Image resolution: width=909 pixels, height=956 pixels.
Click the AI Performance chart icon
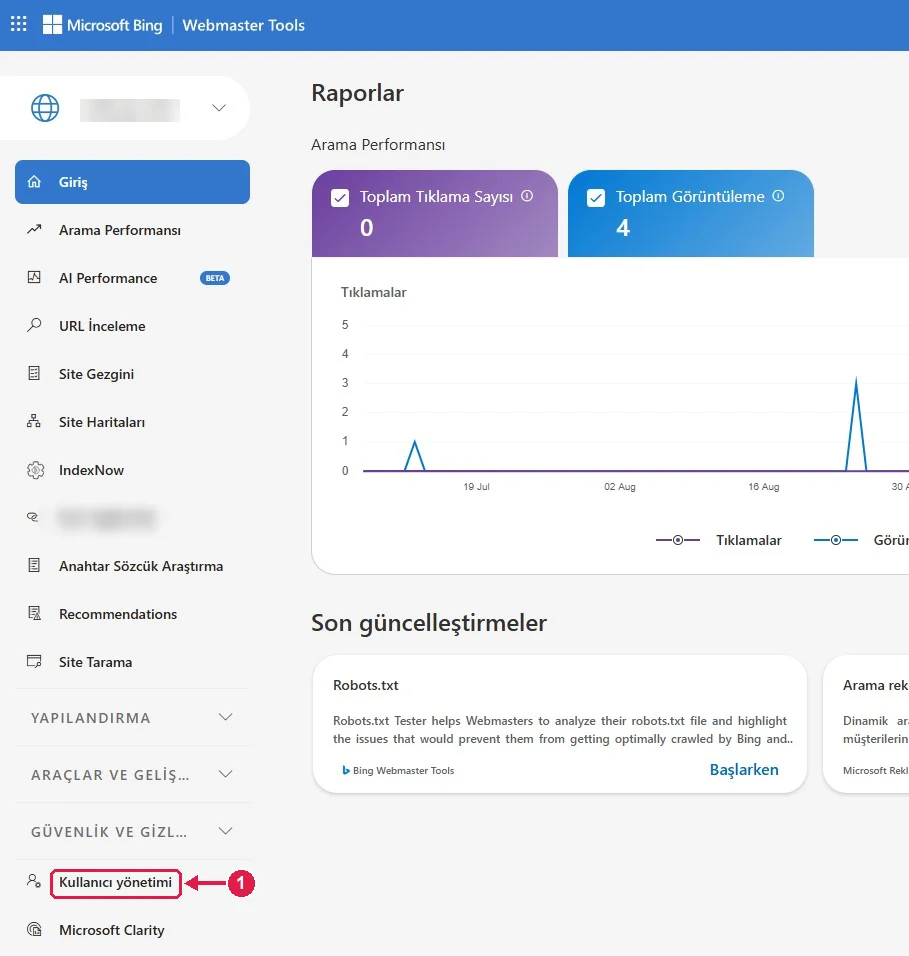click(34, 277)
